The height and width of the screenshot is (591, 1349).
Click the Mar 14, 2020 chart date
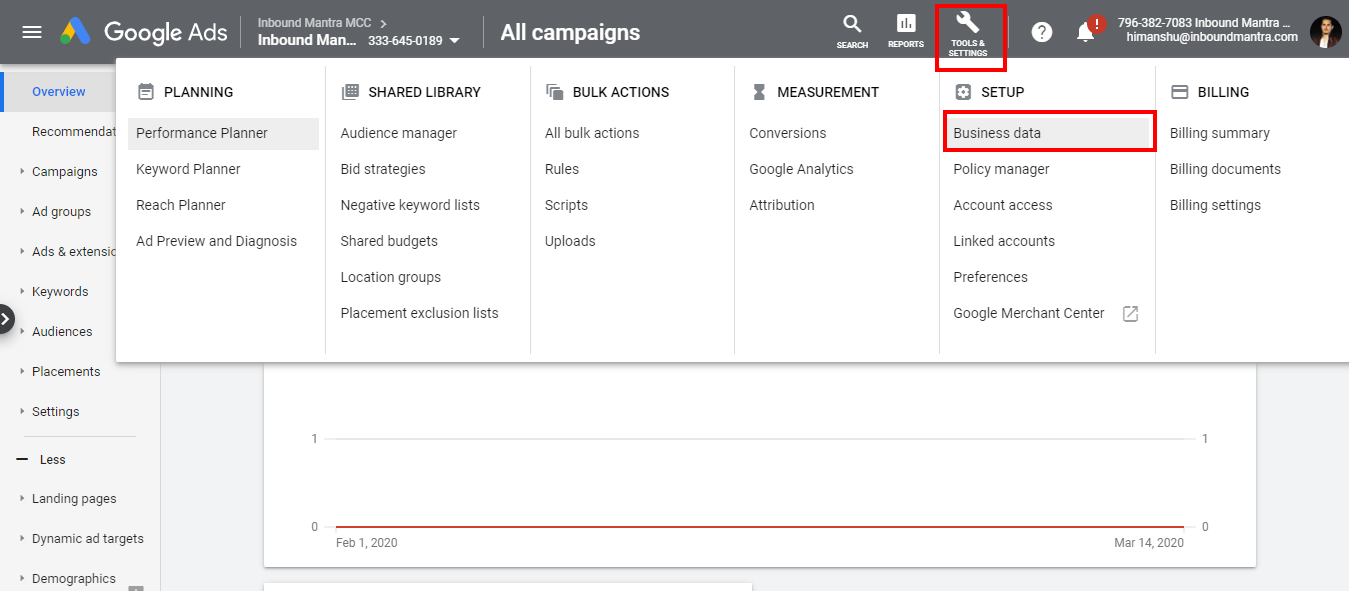[x=1149, y=543]
